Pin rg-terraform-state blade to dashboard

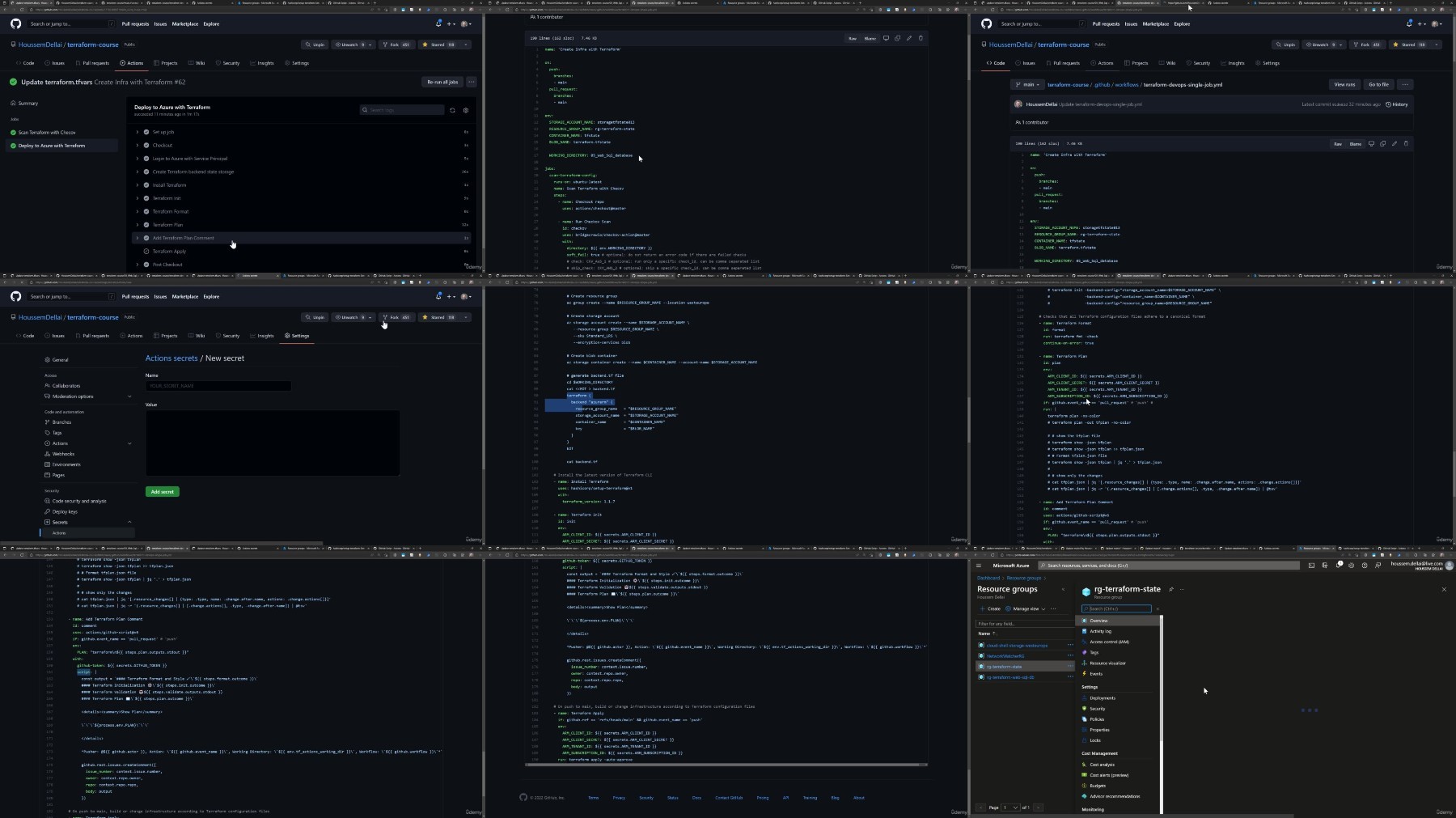1171,589
